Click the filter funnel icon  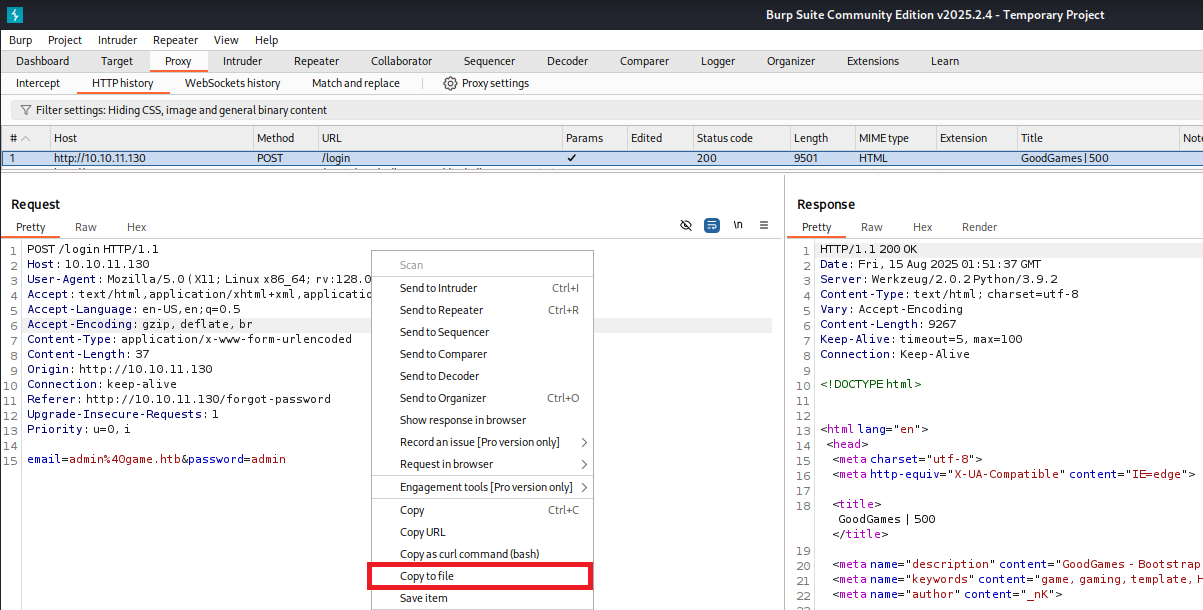tap(24, 110)
